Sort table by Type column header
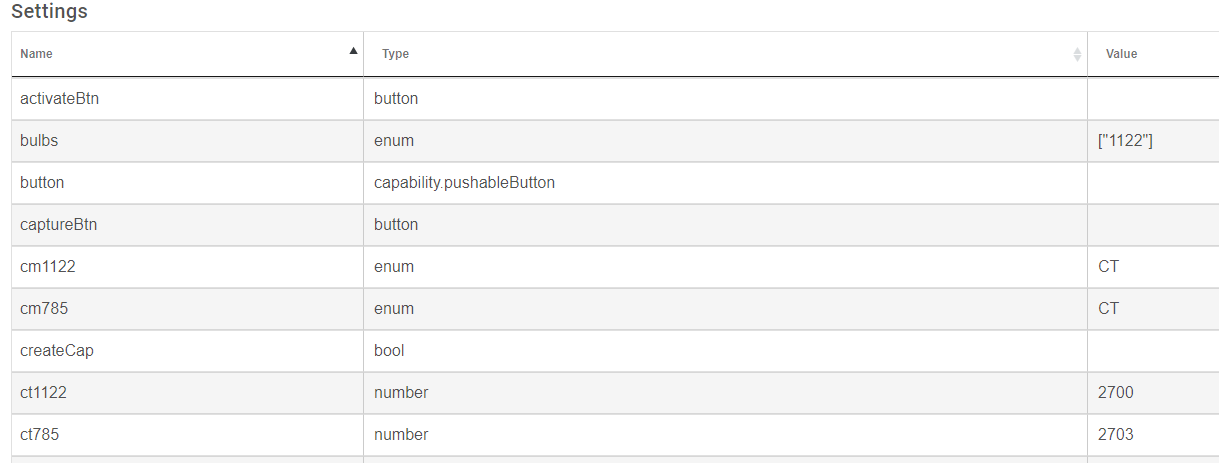1219x463 pixels. point(725,54)
